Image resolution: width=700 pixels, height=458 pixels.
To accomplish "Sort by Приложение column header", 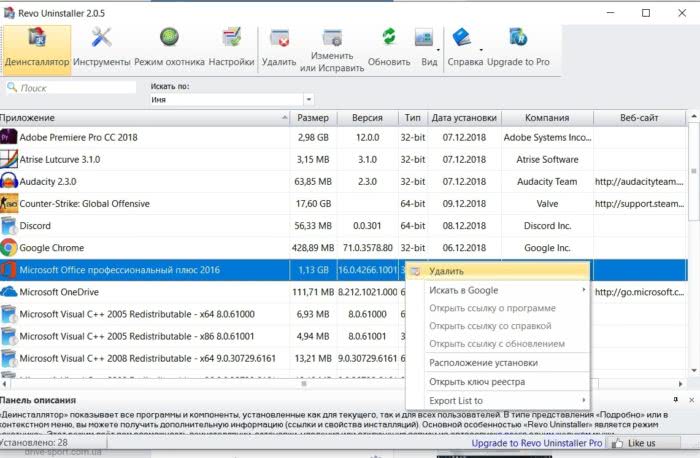I will [145, 118].
